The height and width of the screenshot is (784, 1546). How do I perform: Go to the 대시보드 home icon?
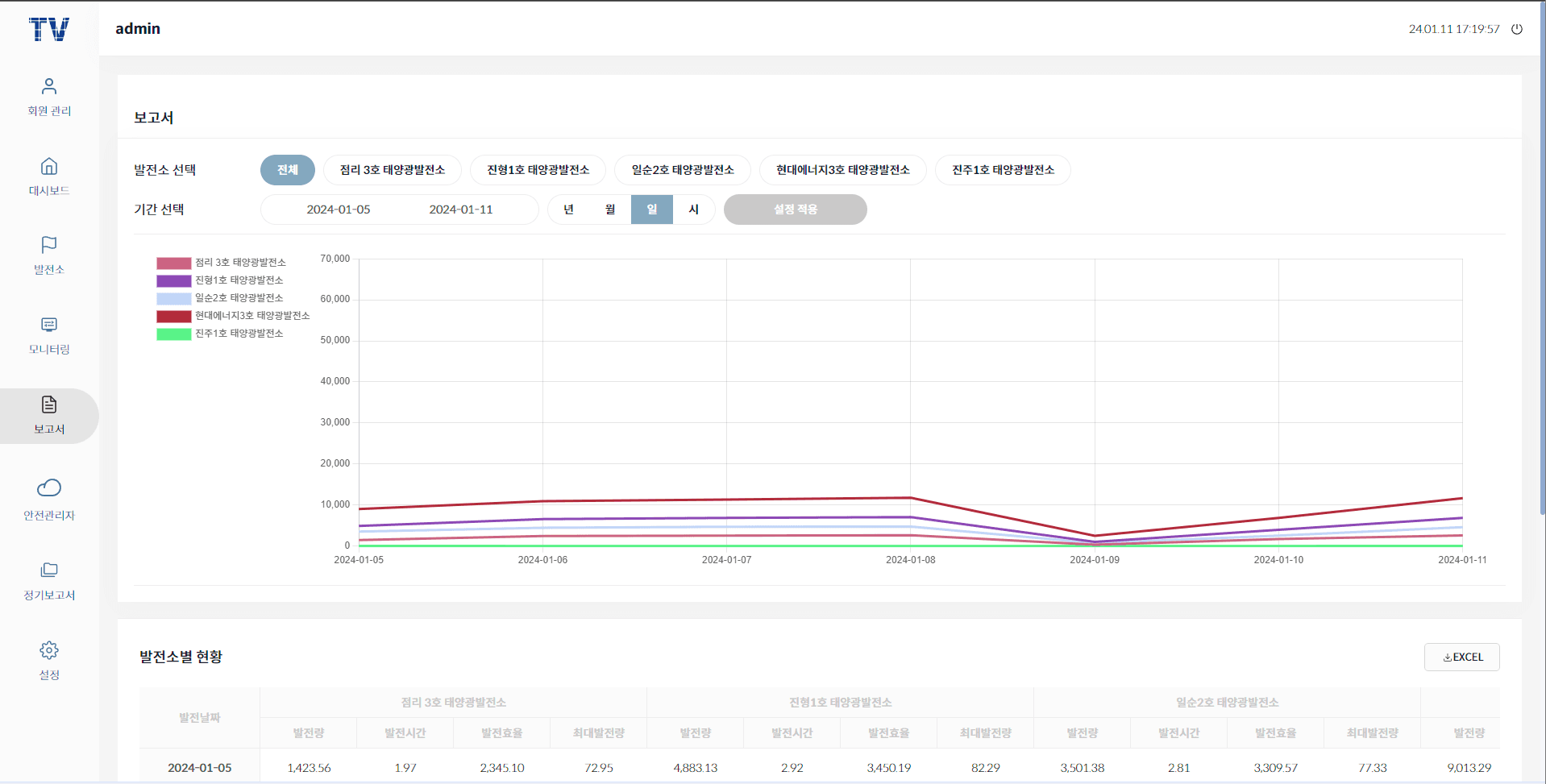click(49, 167)
